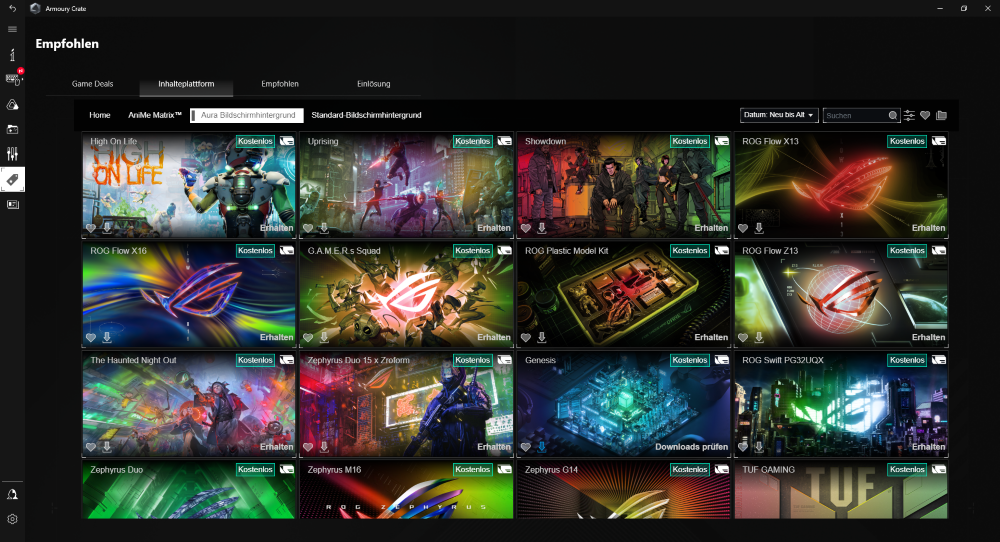The height and width of the screenshot is (542, 1000).
Task: Open Settings gear in sidebar
Action: [x=12, y=519]
